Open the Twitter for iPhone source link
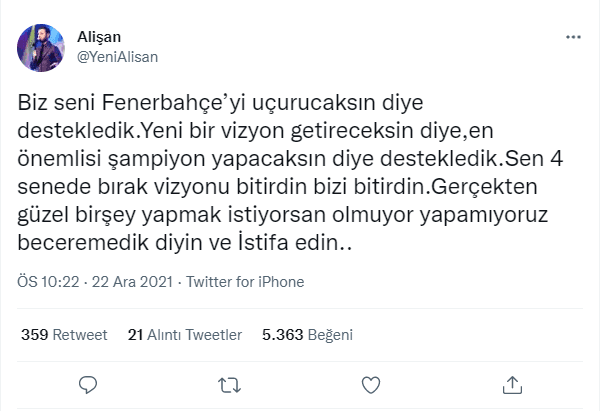The image size is (602, 411). pos(248,282)
